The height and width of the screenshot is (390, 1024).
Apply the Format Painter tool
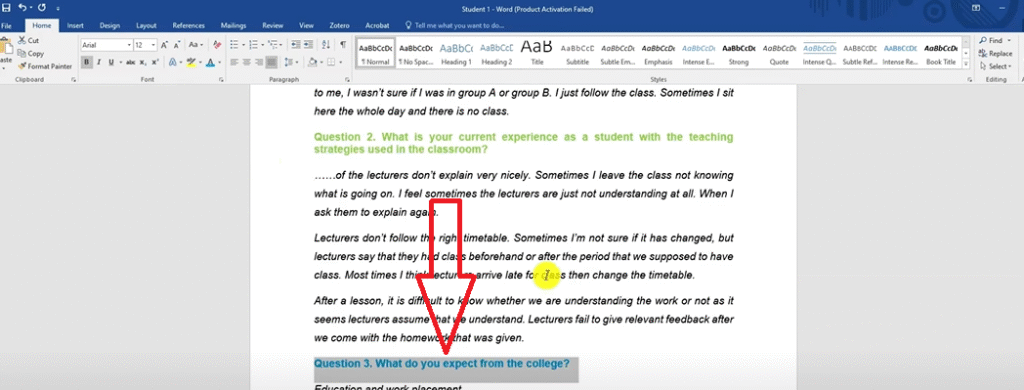[45, 66]
